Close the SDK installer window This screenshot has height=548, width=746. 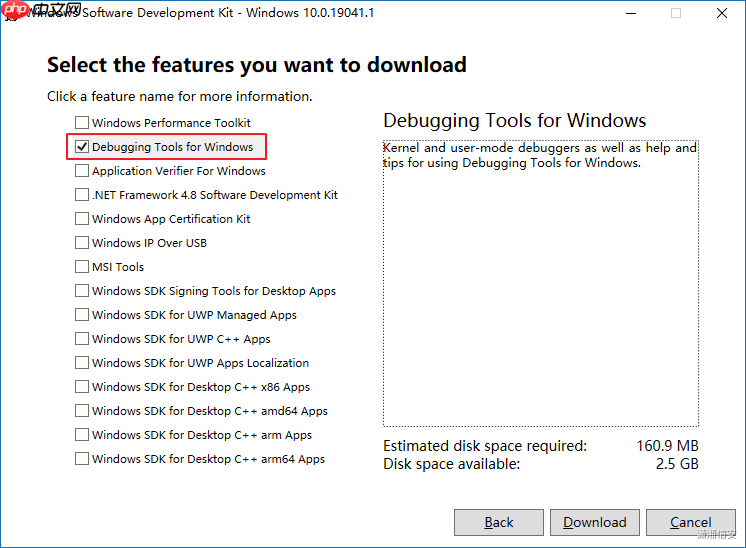[x=722, y=13]
